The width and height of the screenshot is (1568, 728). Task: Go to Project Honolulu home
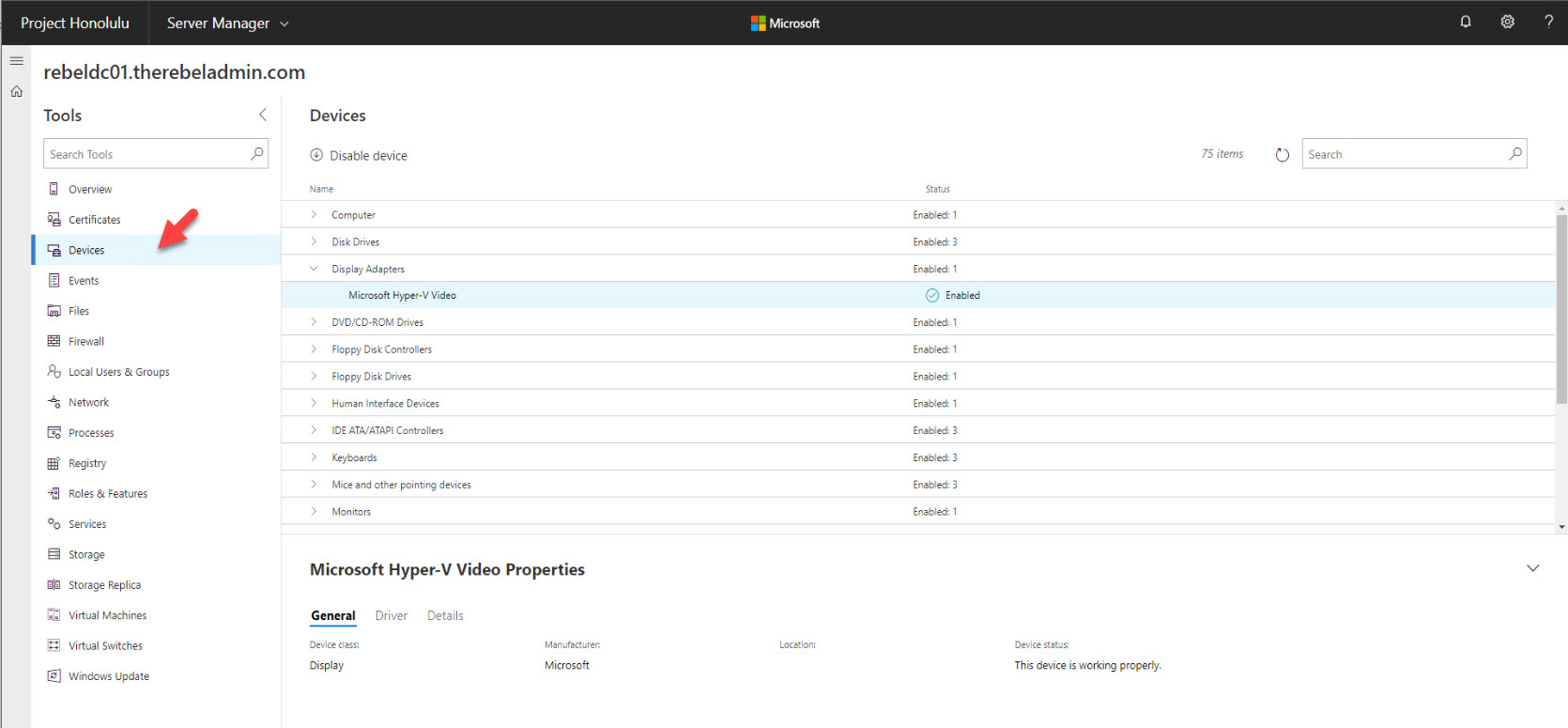pos(75,23)
